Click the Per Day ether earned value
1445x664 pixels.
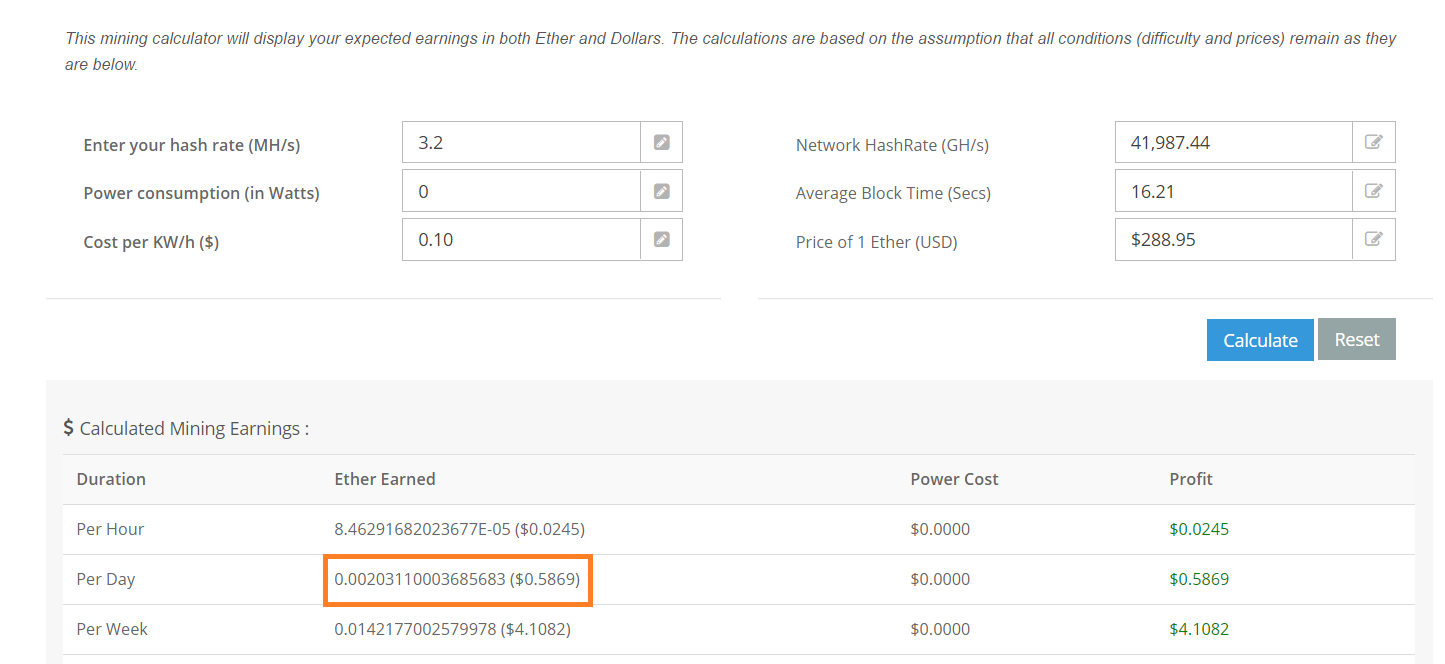(x=457, y=579)
